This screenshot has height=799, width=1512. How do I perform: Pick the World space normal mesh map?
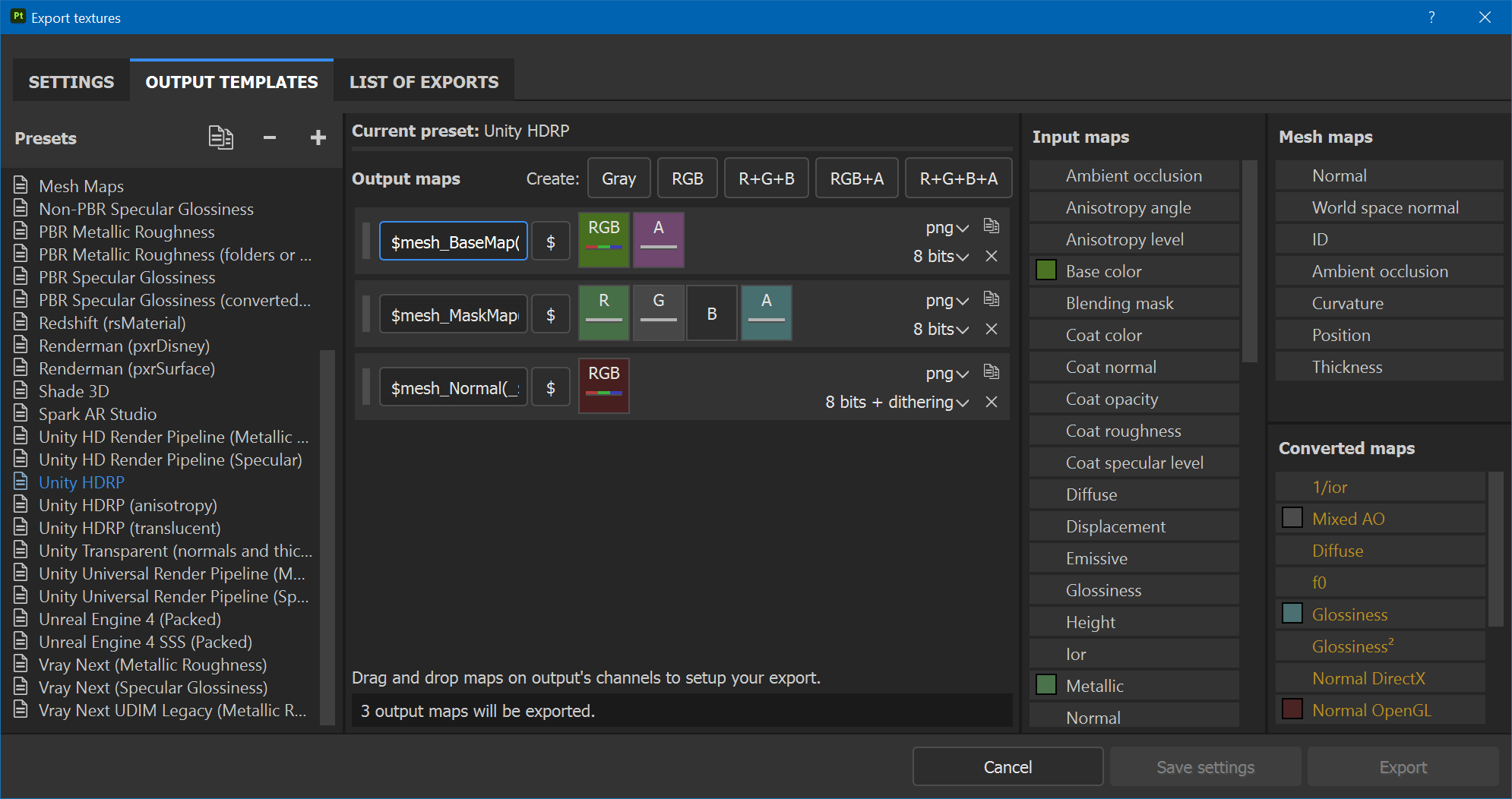tap(1390, 207)
